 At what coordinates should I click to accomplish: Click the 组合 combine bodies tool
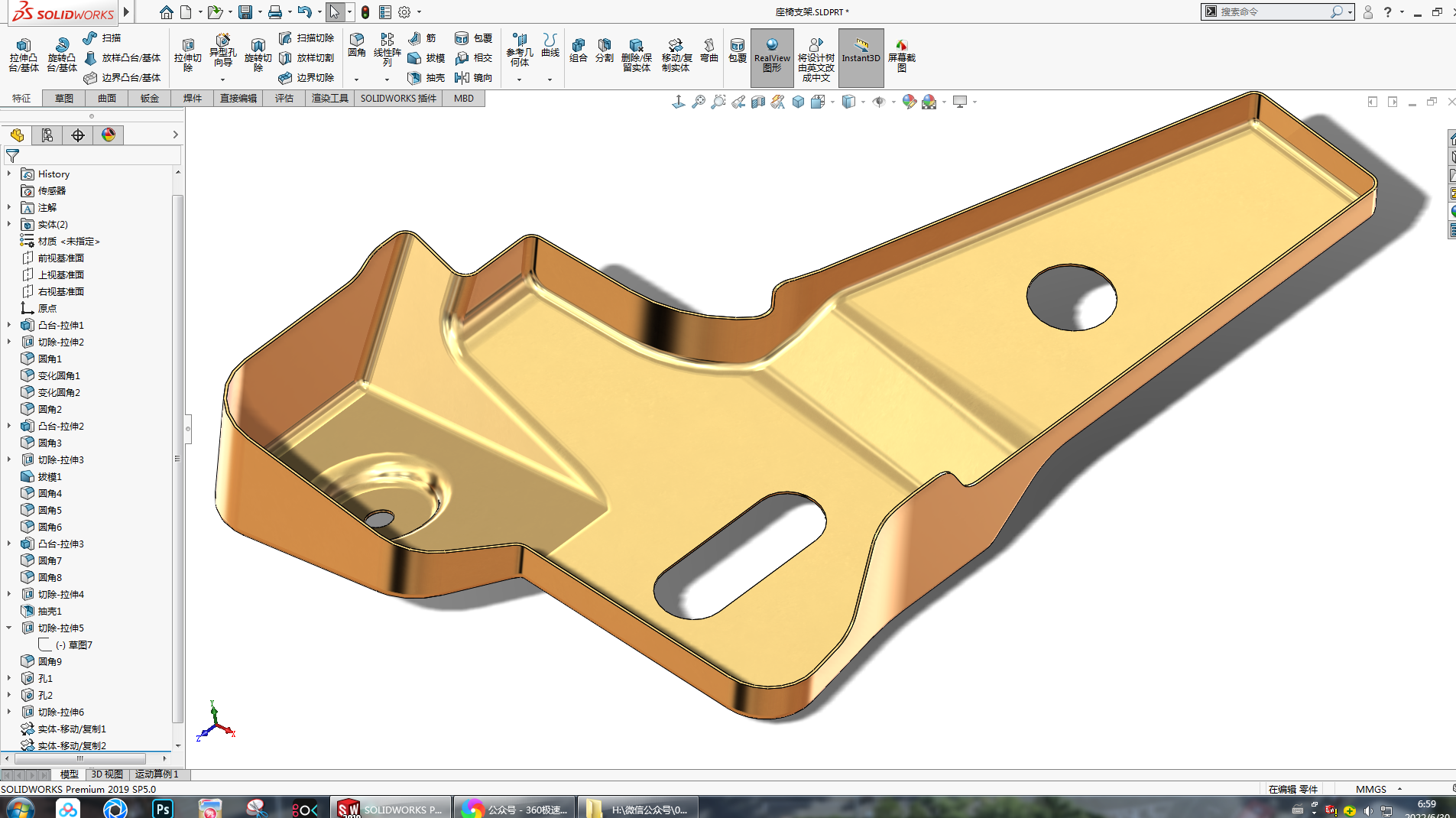[x=579, y=50]
